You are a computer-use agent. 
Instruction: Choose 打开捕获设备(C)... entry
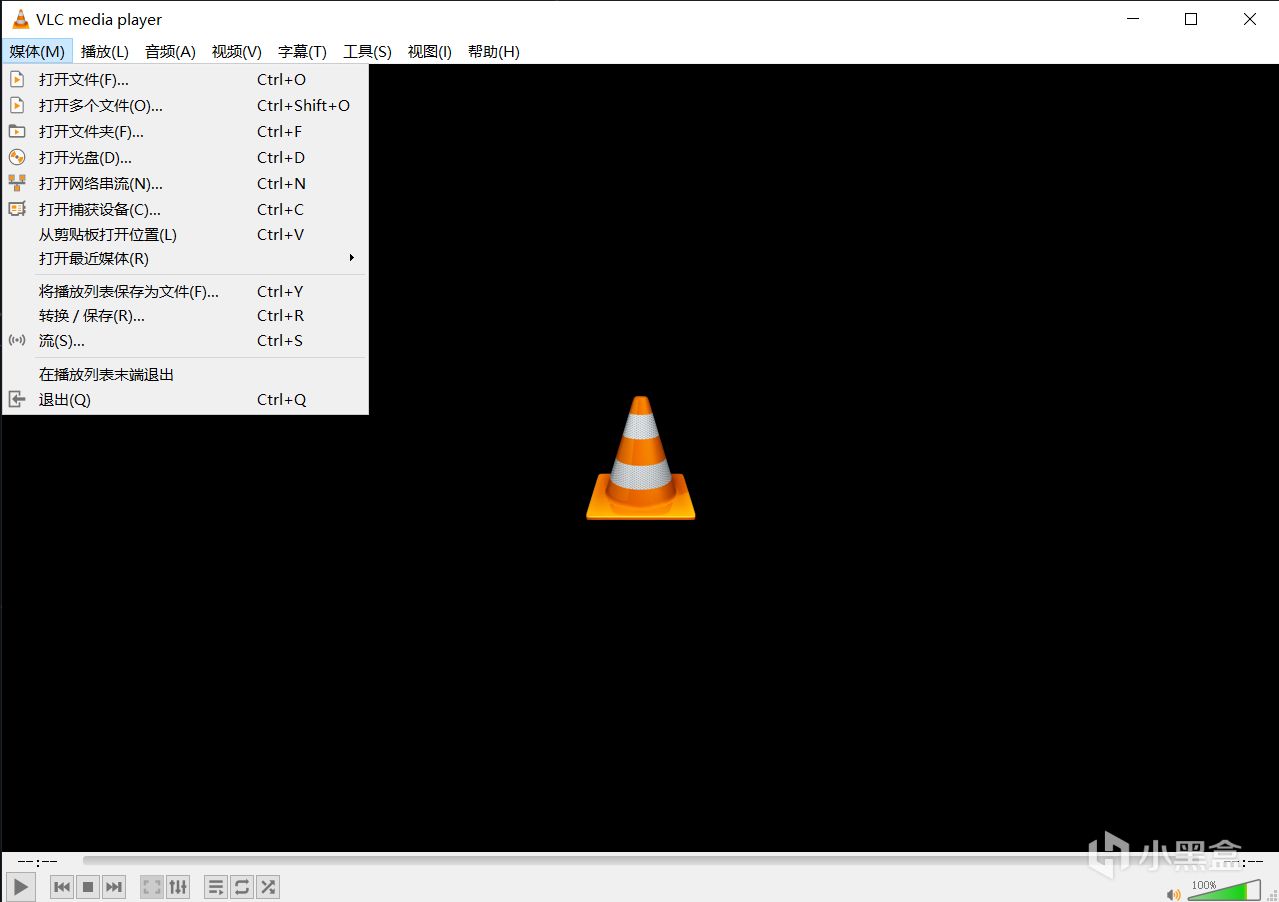[x=185, y=209]
